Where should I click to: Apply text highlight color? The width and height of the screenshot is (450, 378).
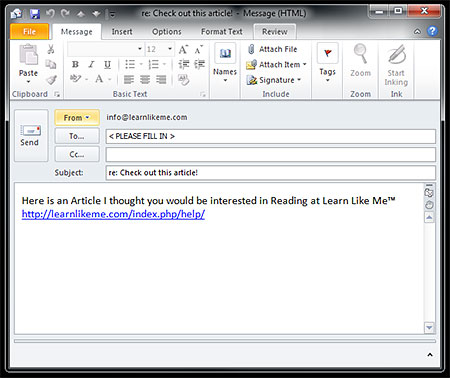point(76,79)
